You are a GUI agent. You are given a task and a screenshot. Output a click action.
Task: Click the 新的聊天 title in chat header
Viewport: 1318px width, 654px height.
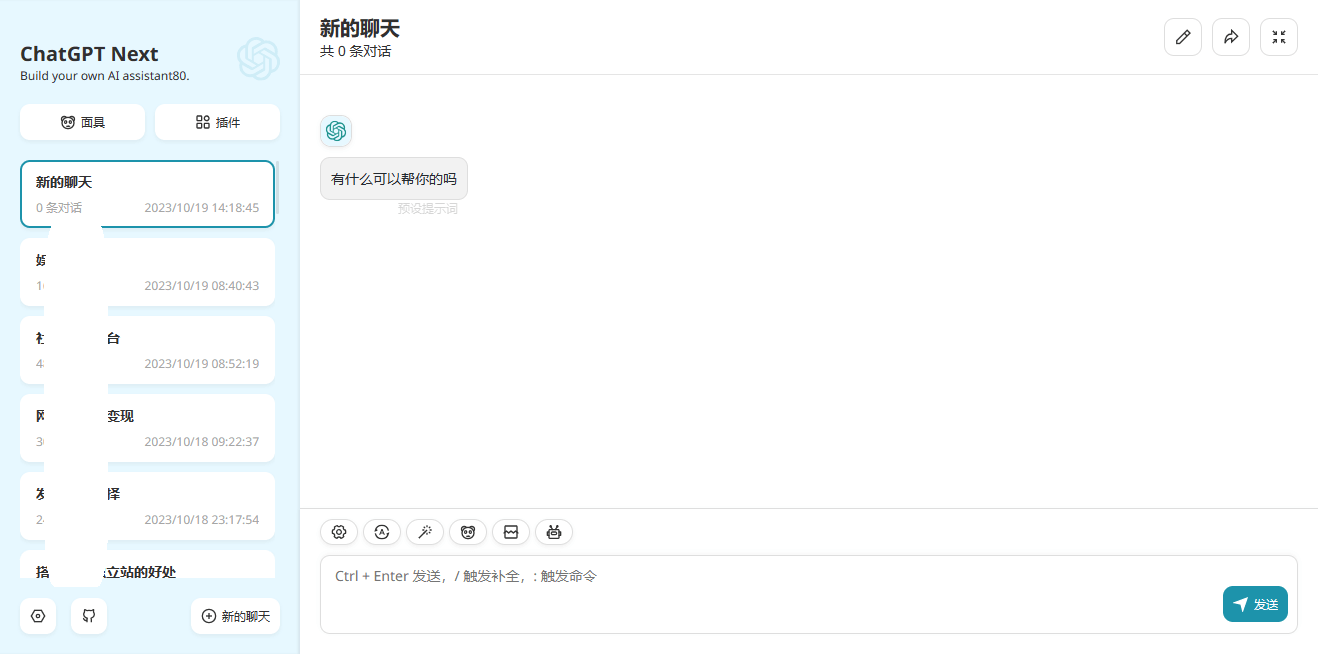pos(360,28)
